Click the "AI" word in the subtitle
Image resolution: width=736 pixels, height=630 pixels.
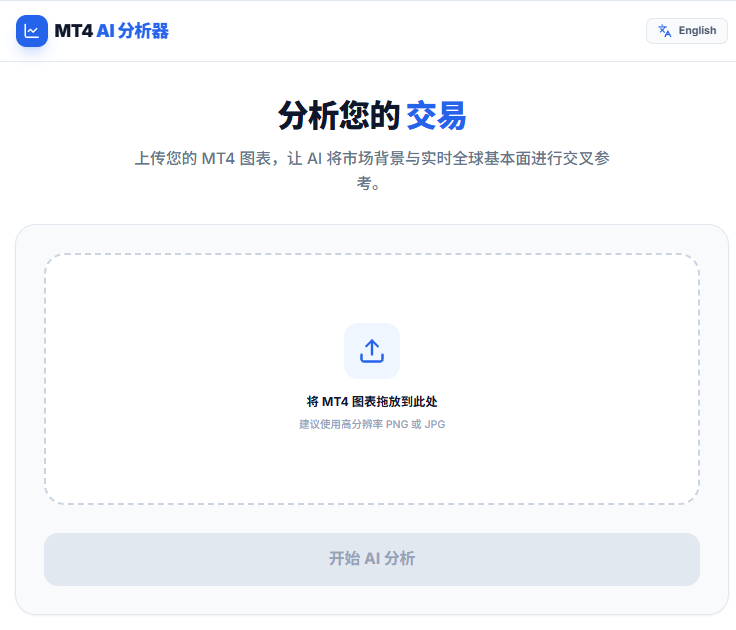[x=314, y=159]
